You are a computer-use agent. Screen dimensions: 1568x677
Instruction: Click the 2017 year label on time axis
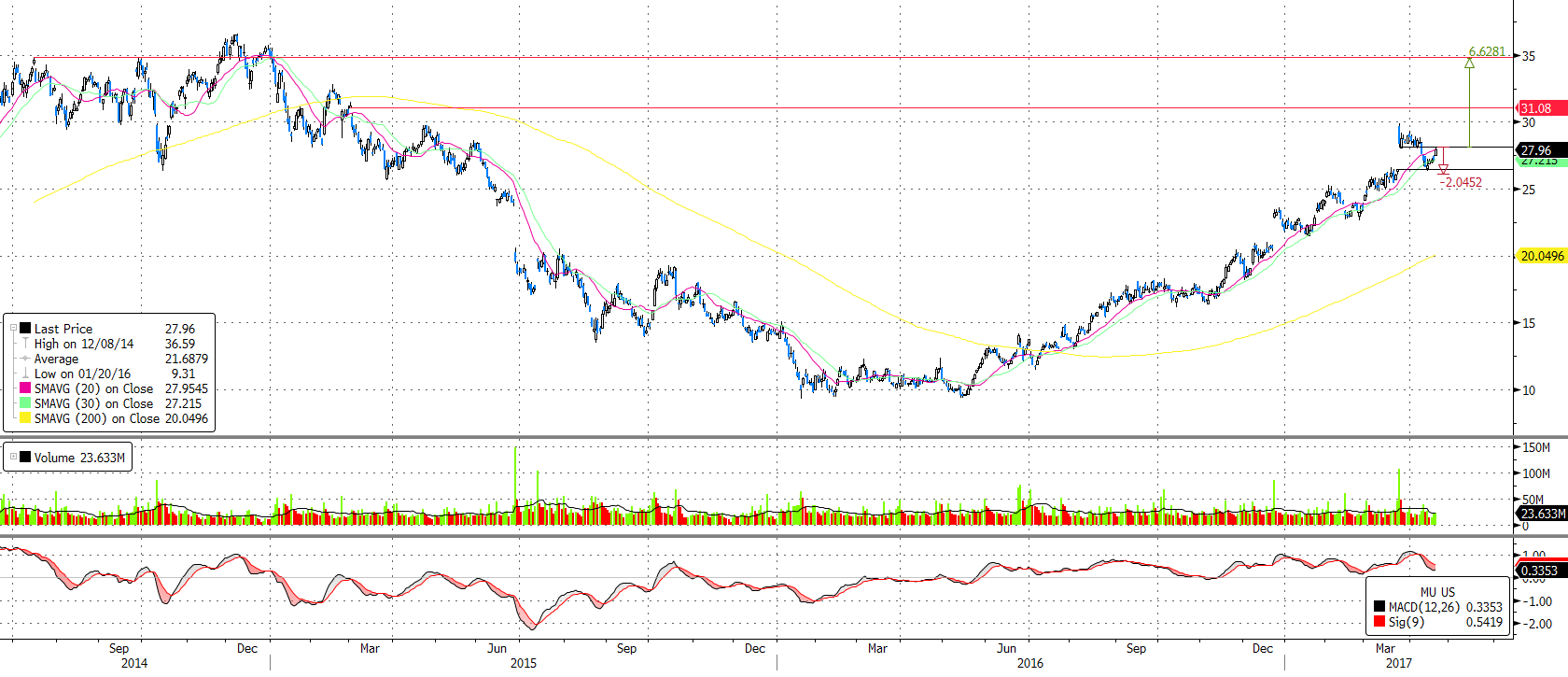click(x=1399, y=663)
